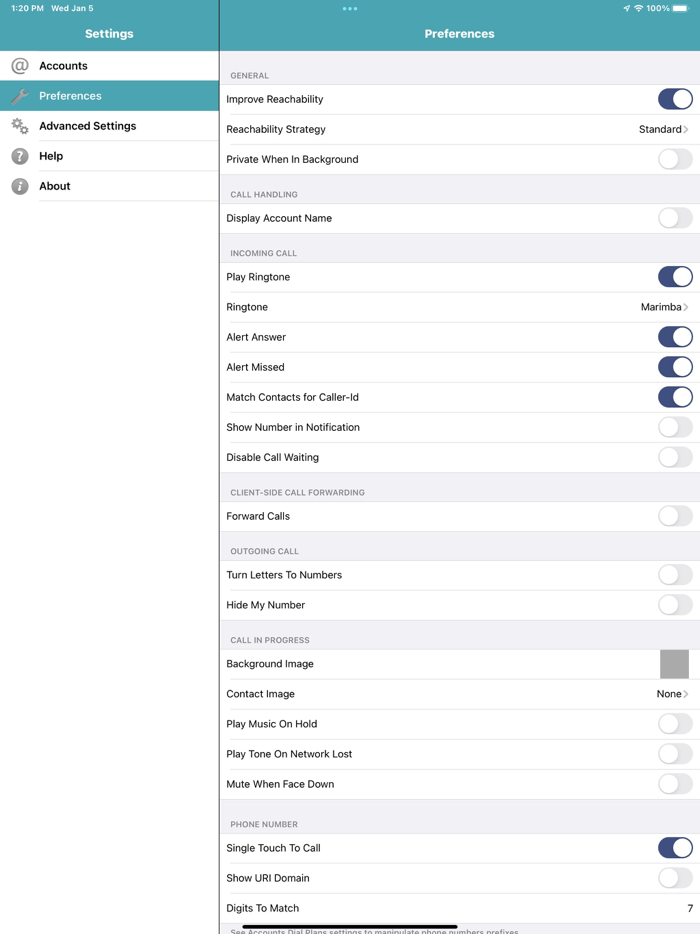Open the Contact Image selector
Viewport: 700px width, 934px height.
[x=672, y=694]
